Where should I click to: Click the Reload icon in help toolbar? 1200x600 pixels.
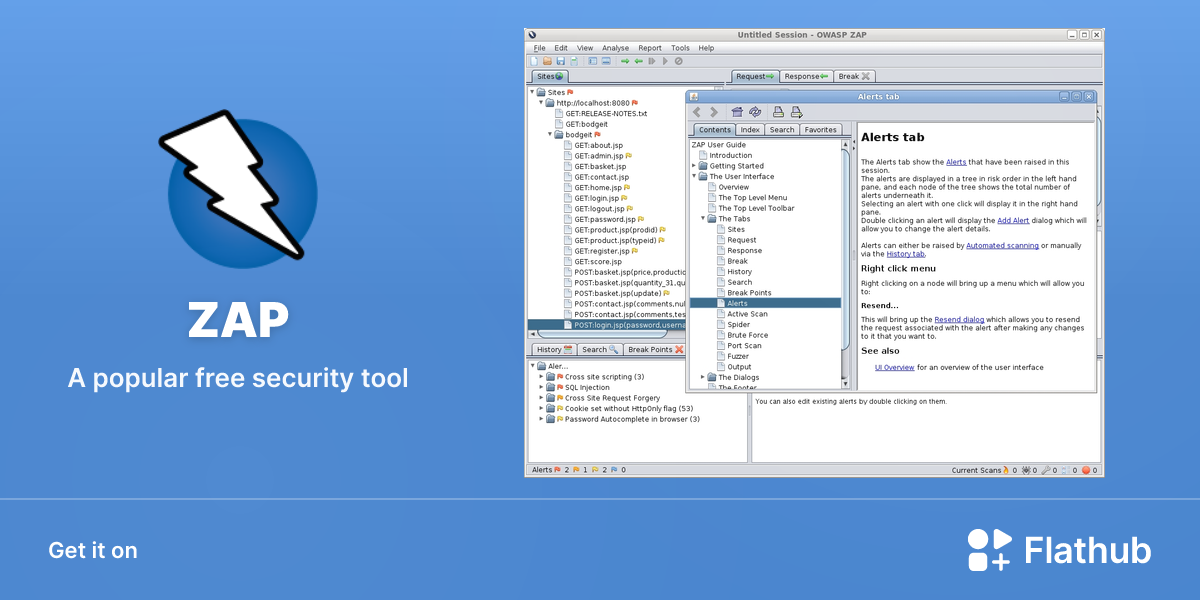755,112
